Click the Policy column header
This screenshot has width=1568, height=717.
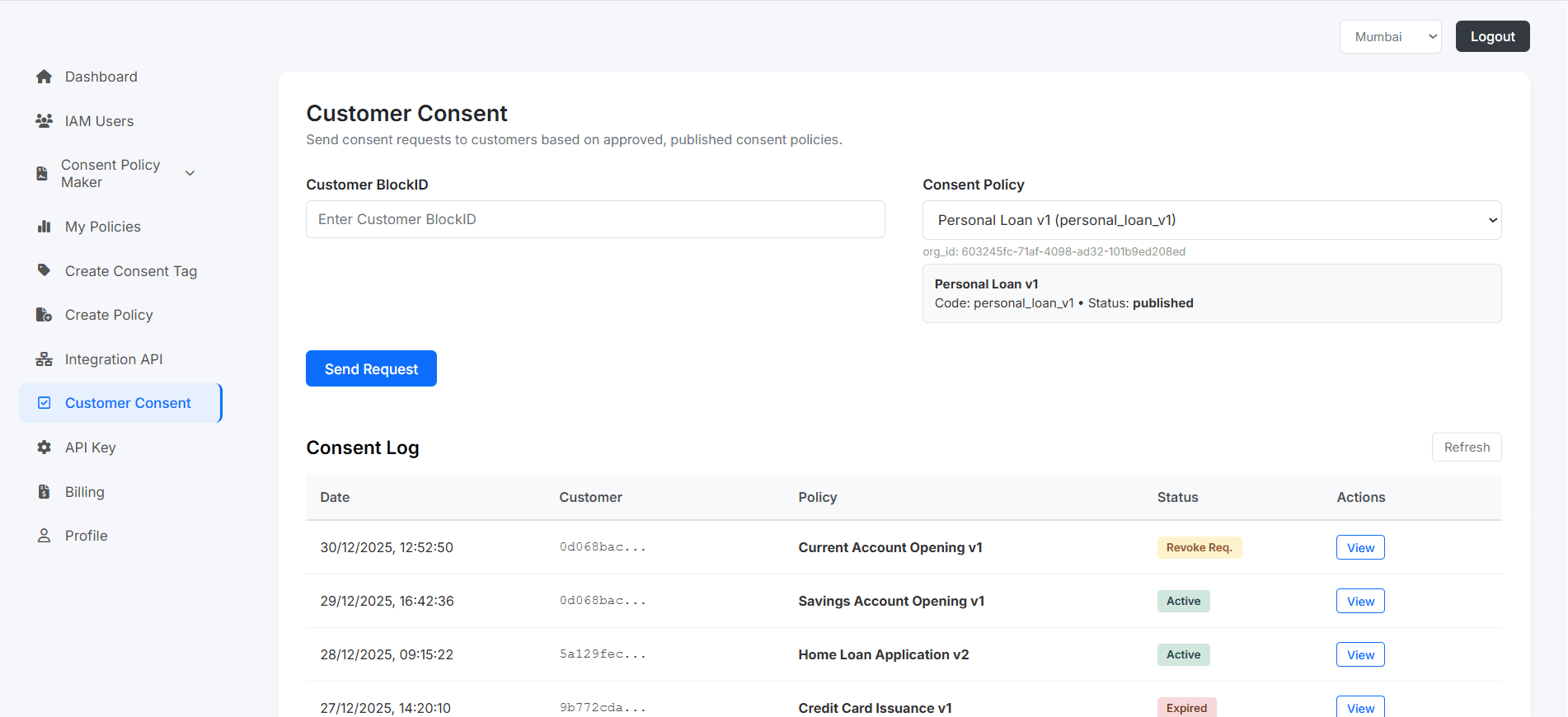818,497
